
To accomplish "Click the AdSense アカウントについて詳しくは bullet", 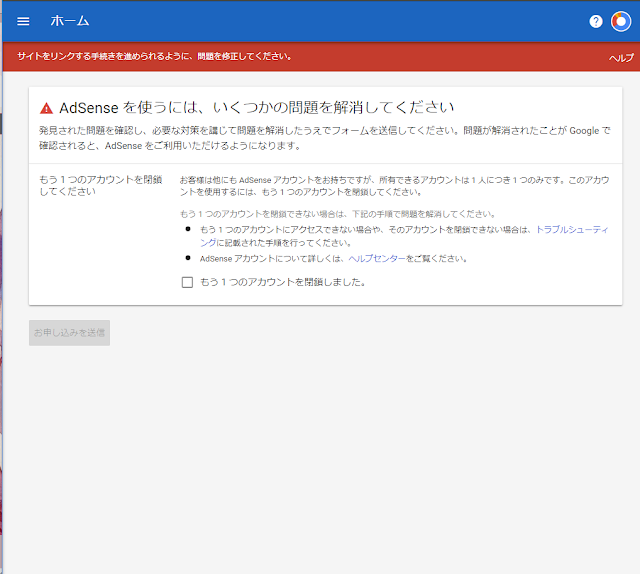I will (x=333, y=259).
